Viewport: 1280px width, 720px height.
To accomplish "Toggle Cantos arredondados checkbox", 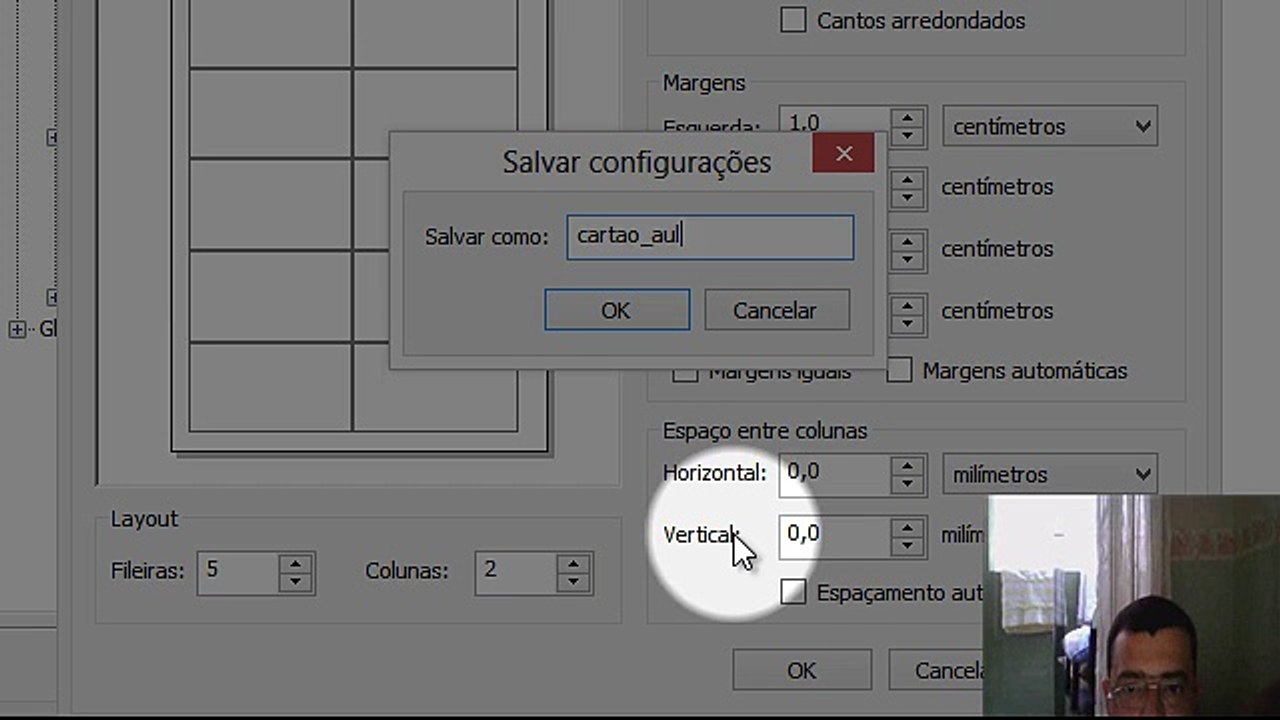I will click(793, 20).
